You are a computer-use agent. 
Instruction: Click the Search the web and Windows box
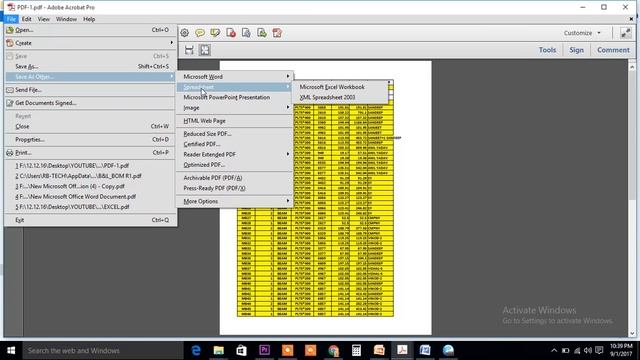coord(102,350)
